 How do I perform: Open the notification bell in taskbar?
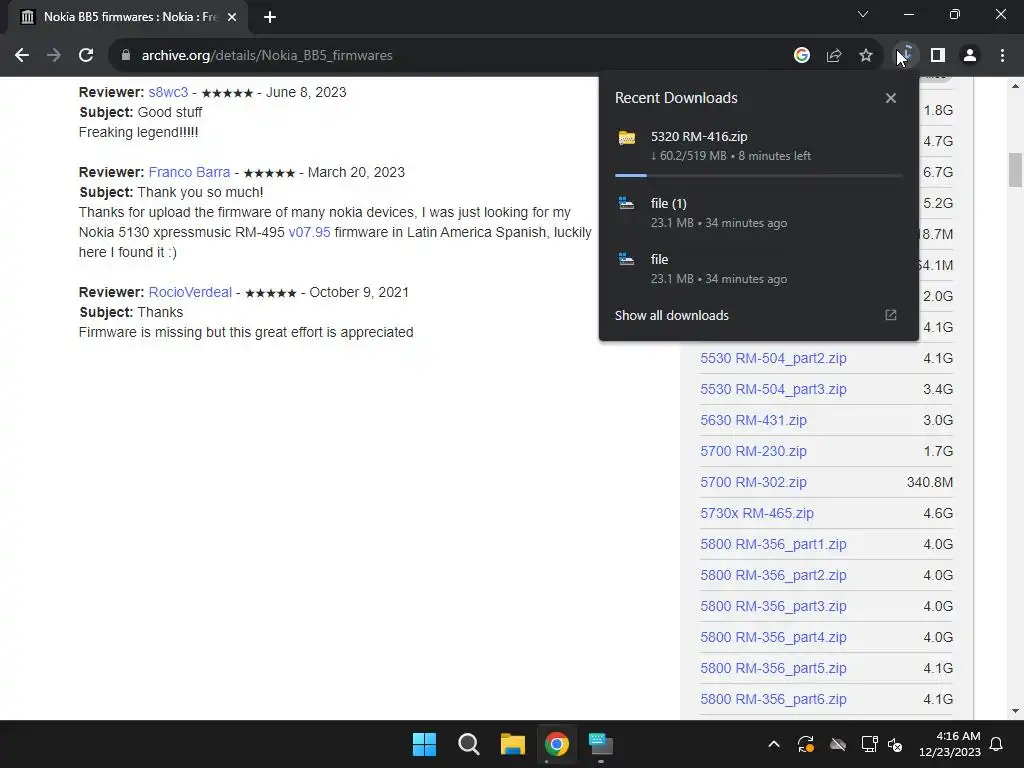click(996, 744)
